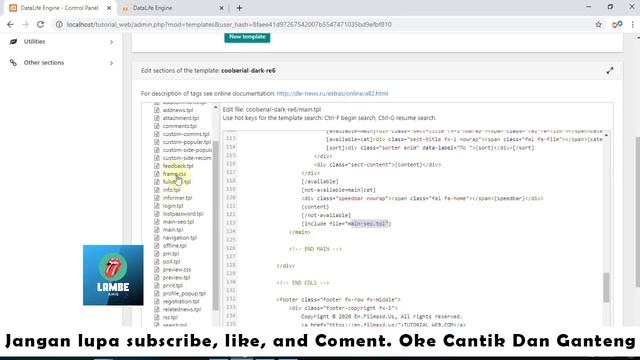Click the file icon beside feedback.tpl

[157, 166]
